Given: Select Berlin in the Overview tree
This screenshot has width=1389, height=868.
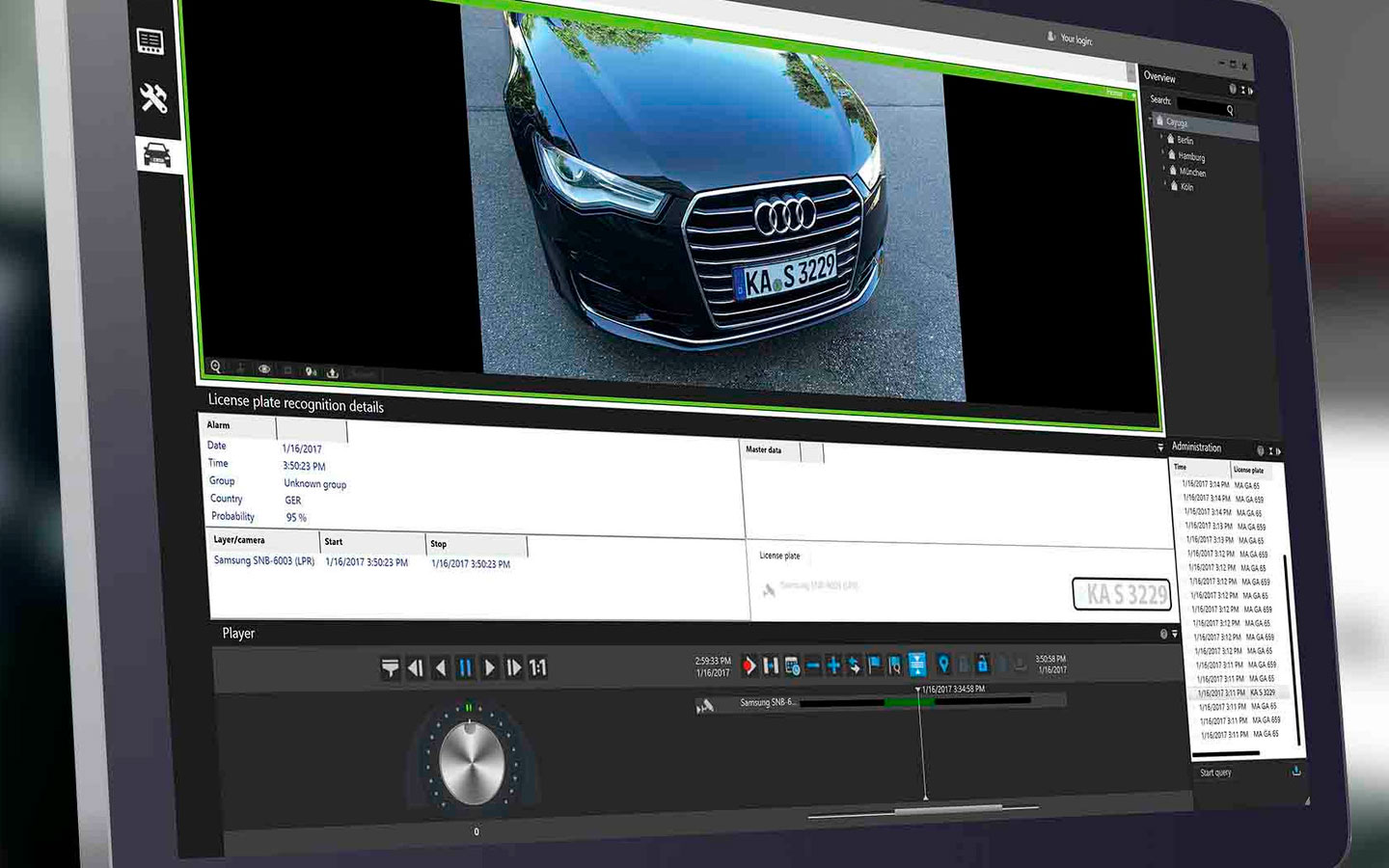Looking at the screenshot, I should coord(1185,140).
